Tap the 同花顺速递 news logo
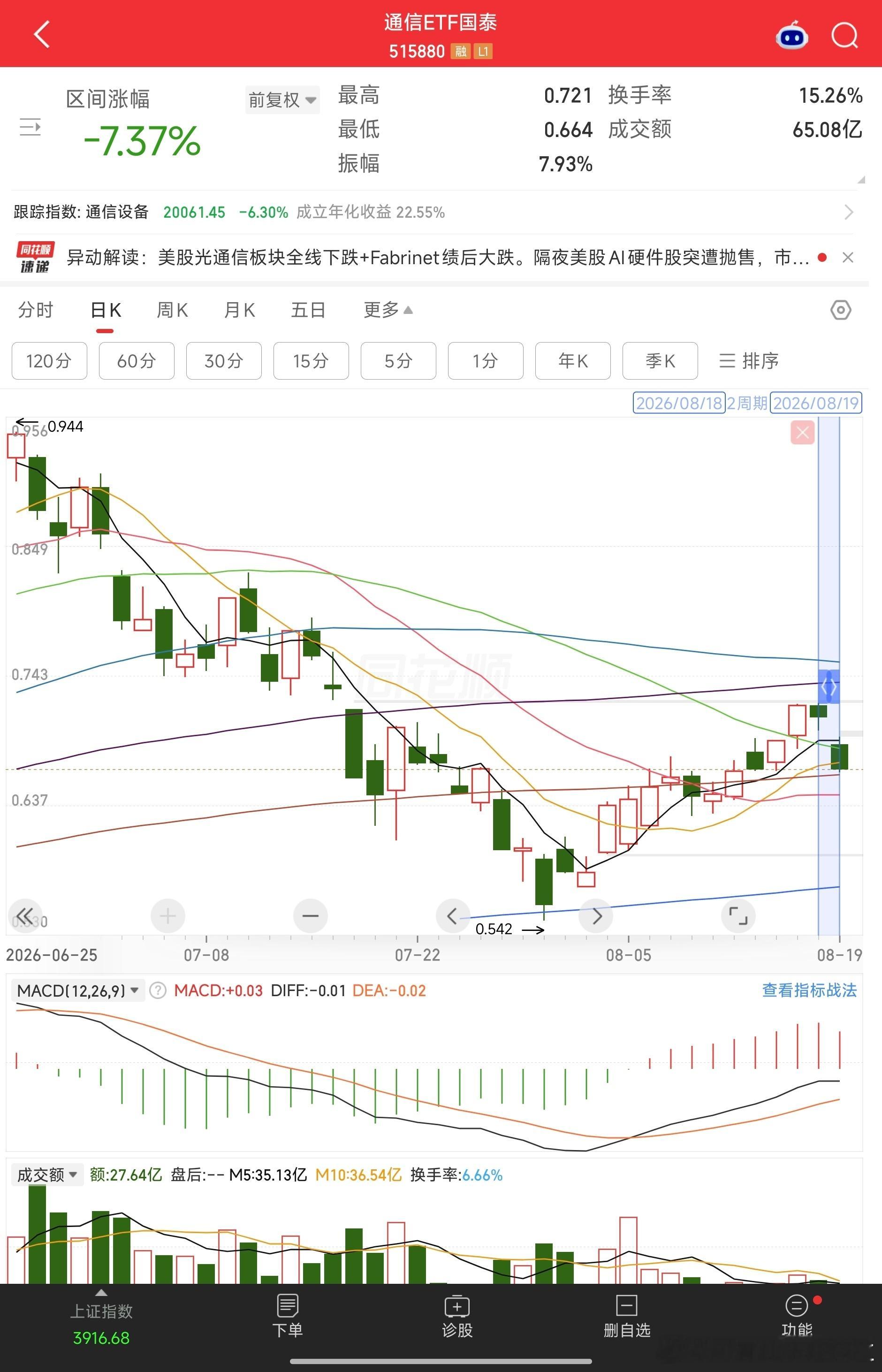Screen dimensions: 882x1372 36,258
